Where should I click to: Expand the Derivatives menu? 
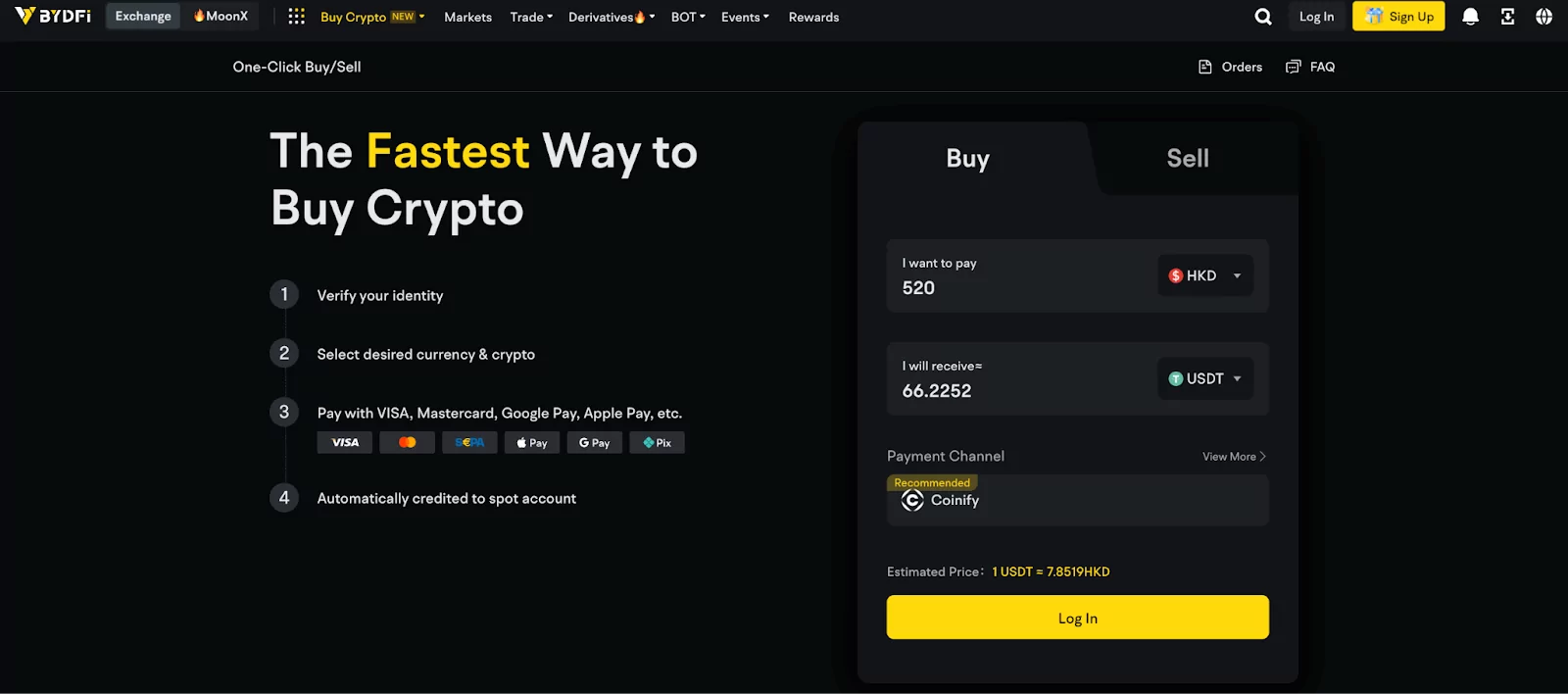pyautogui.click(x=612, y=17)
